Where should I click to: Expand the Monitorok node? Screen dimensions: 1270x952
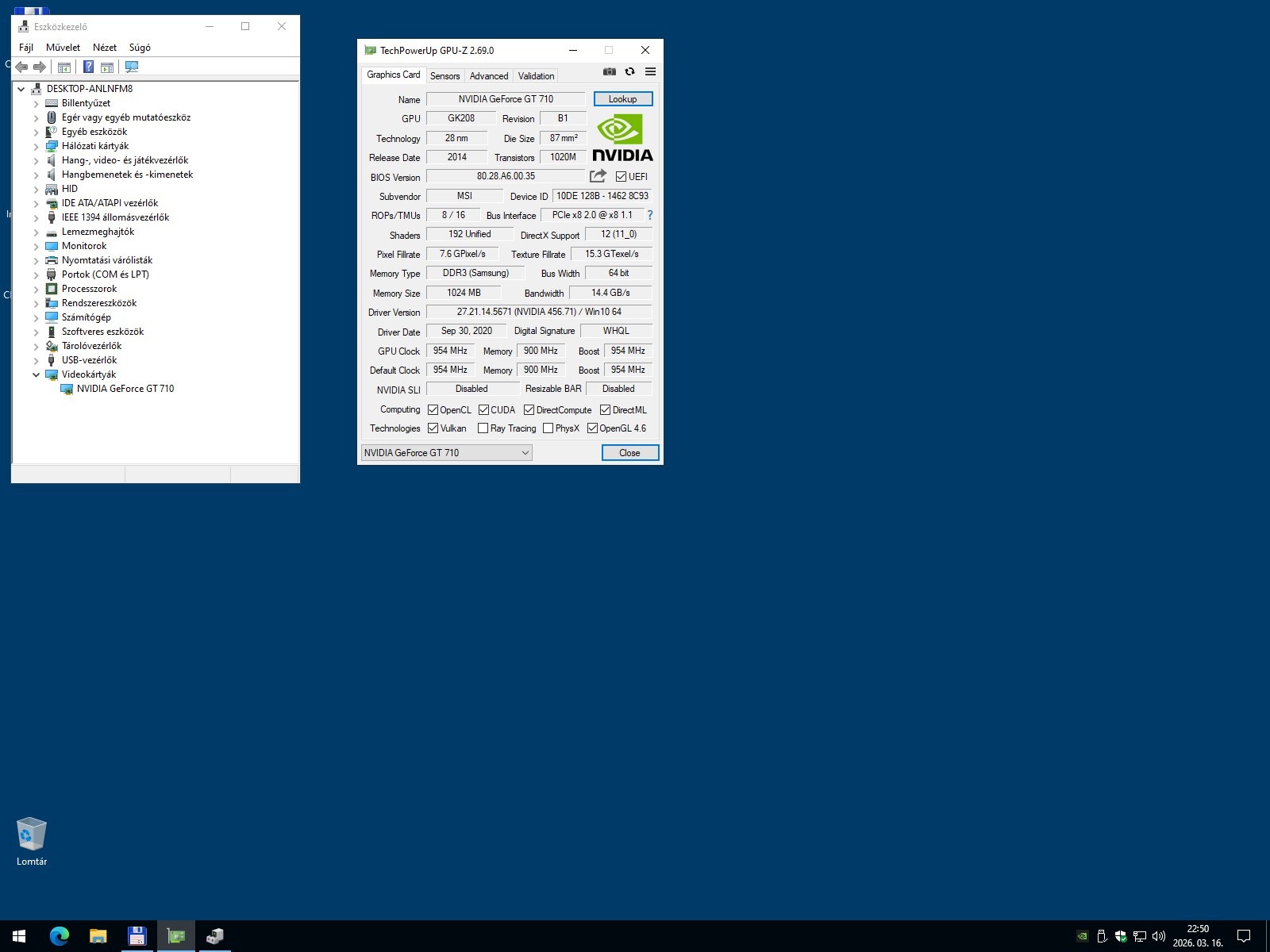pyautogui.click(x=36, y=246)
